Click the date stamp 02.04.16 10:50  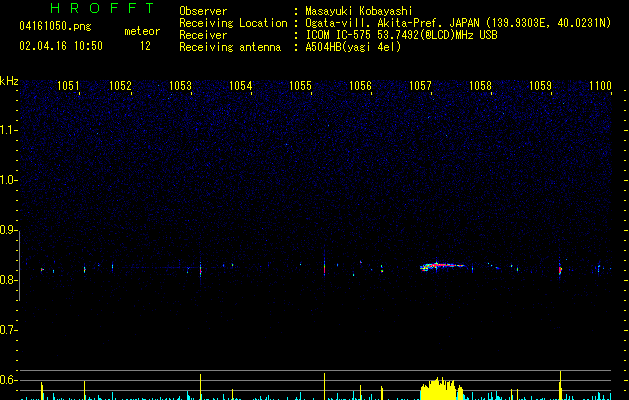coord(61,46)
